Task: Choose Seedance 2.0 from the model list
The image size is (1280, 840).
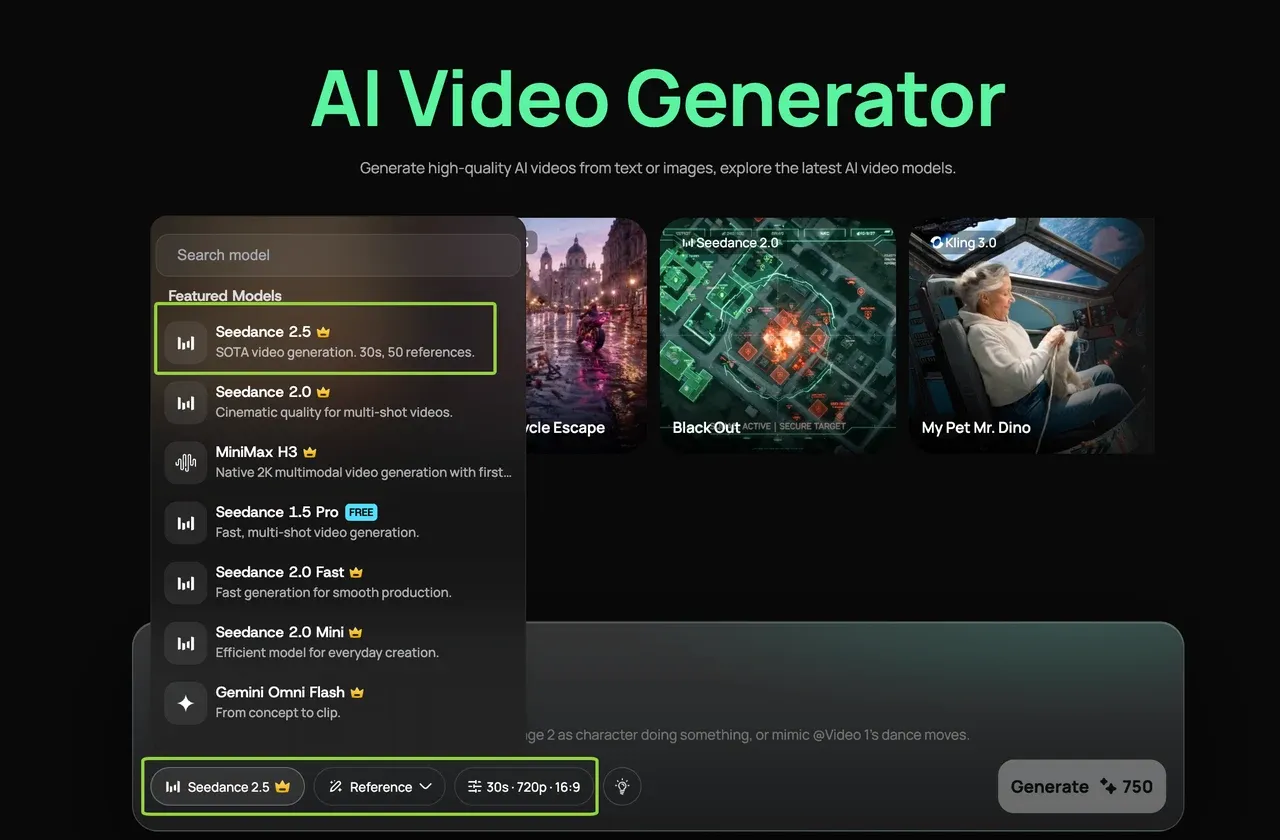Action: [340, 402]
